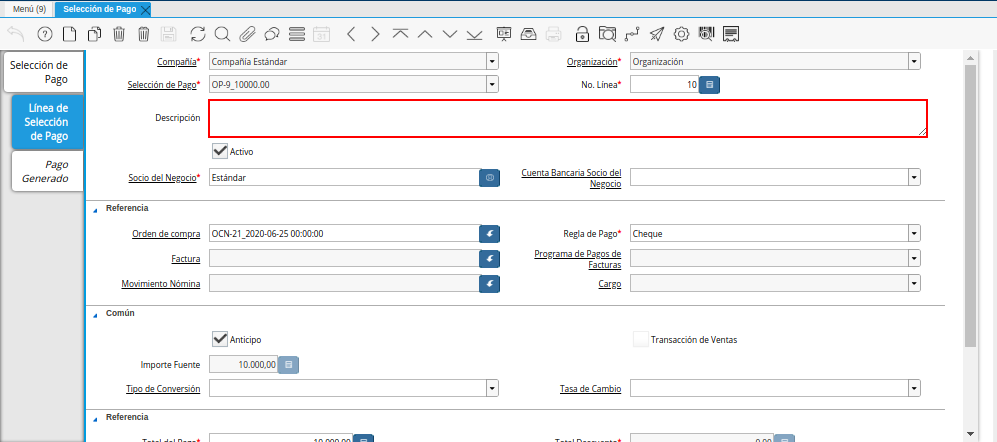997x442 pixels.
Task: Switch to the Menú (9) tab
Action: pyautogui.click(x=29, y=9)
